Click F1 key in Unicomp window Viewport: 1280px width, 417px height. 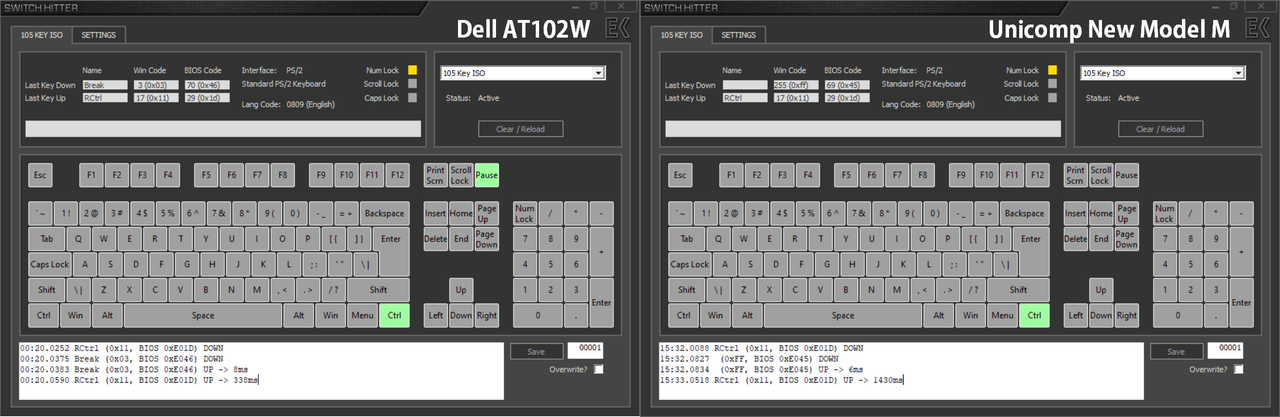[732, 175]
